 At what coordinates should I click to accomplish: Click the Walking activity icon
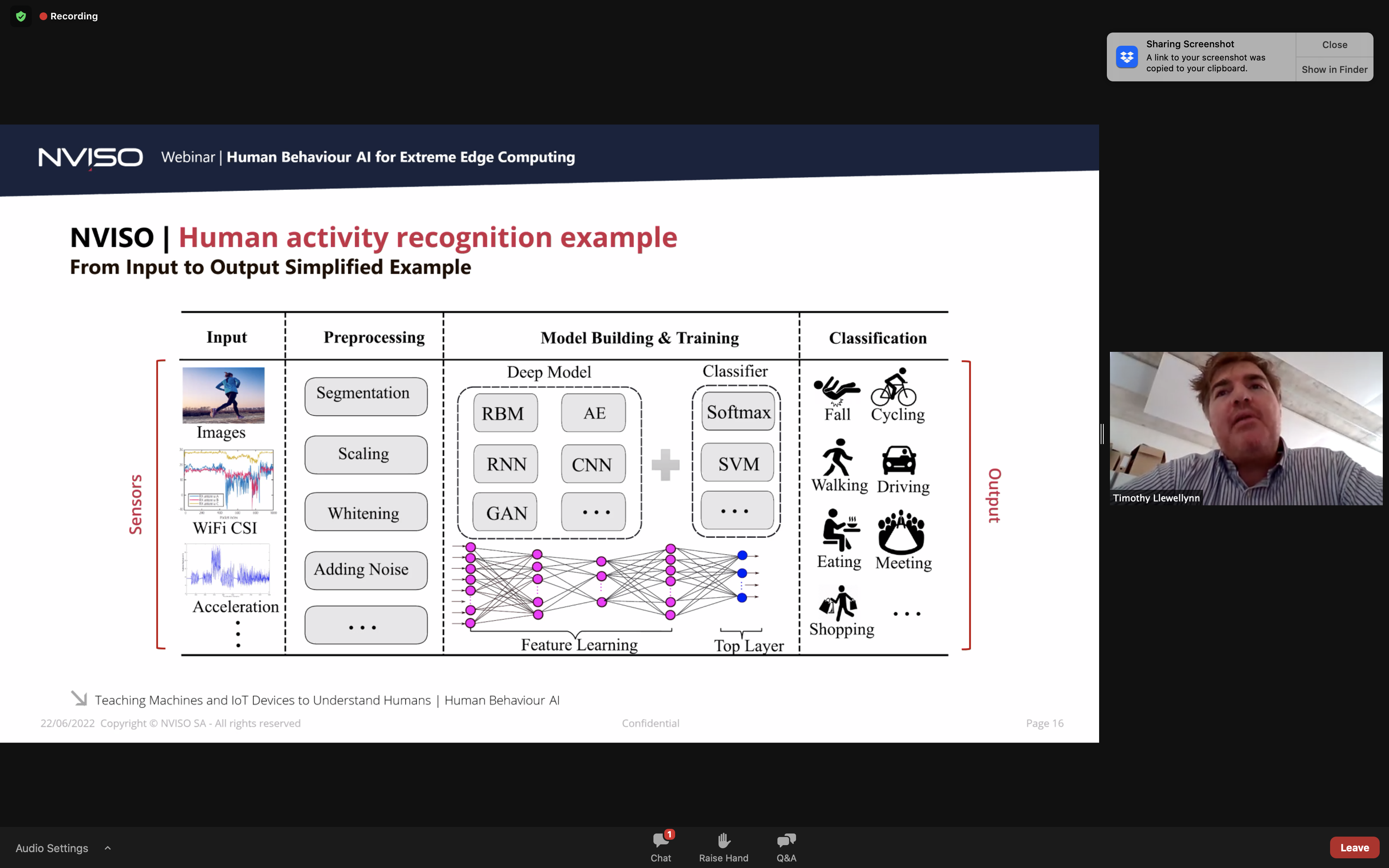[838, 458]
